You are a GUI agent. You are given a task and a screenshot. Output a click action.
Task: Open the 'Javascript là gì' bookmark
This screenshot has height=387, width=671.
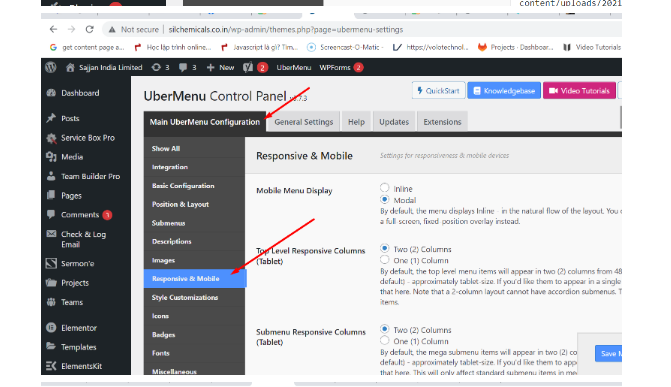tap(260, 47)
